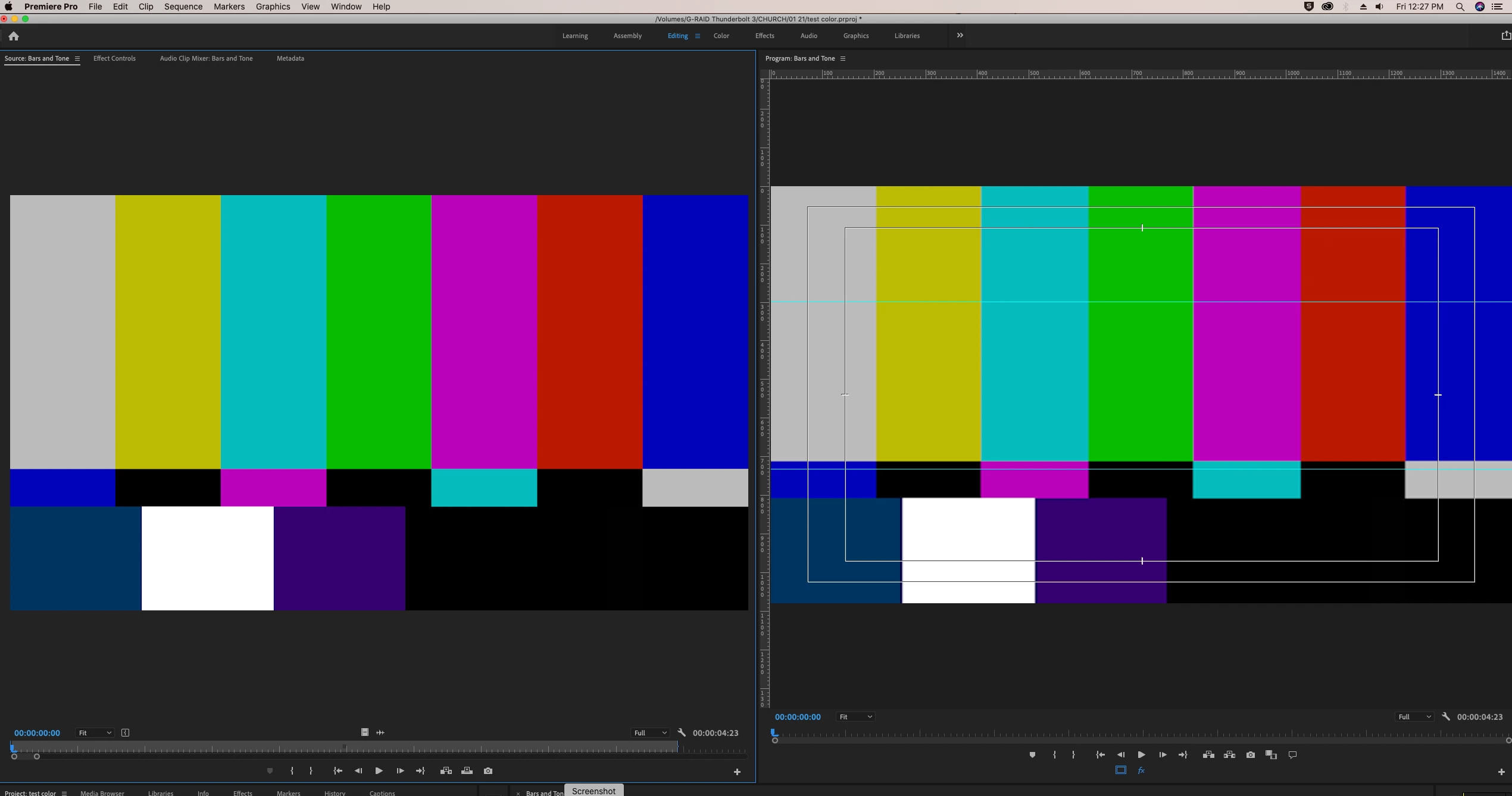Click Extract button in Program monitor

point(1229,754)
